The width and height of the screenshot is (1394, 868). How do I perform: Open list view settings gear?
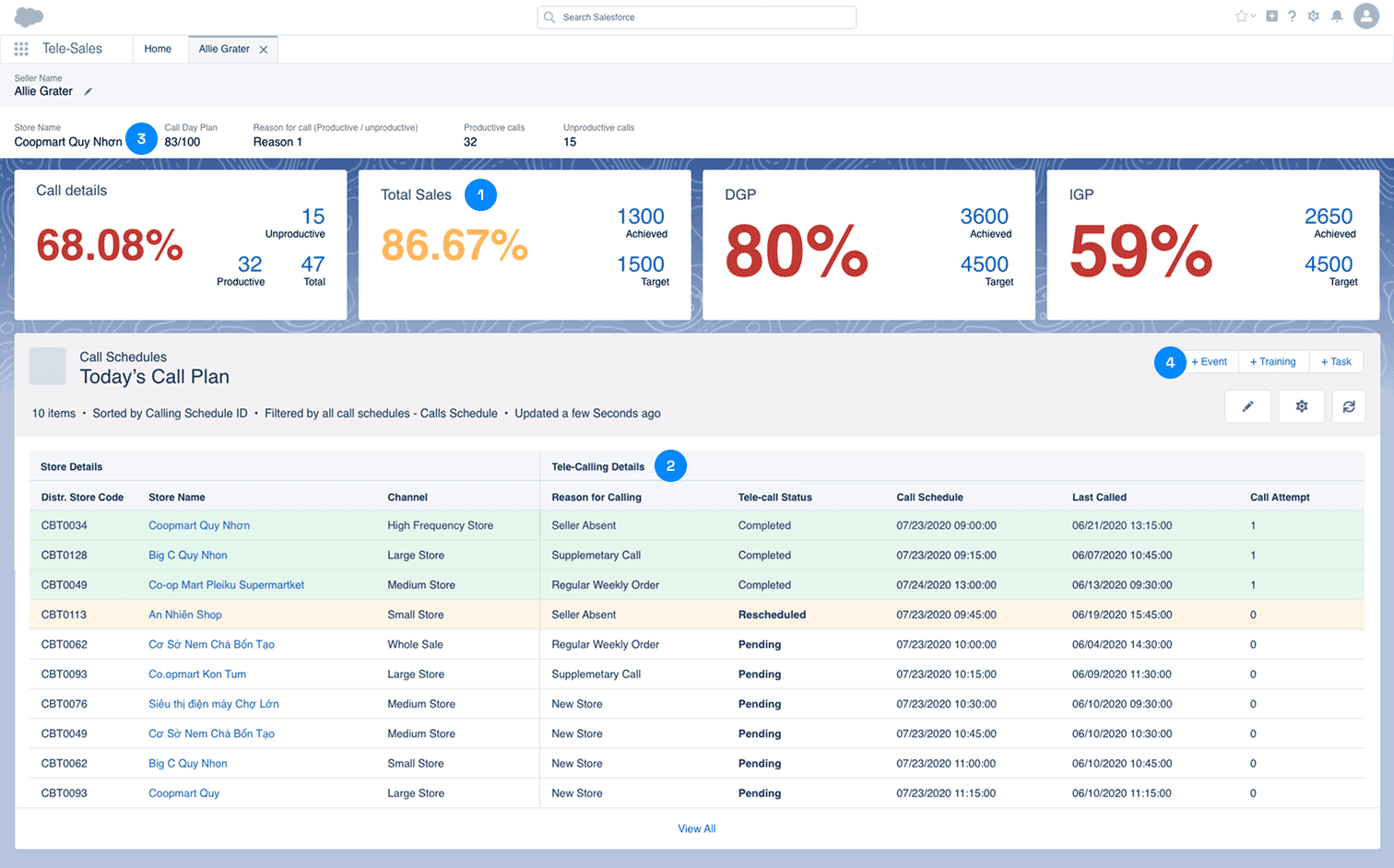1301,406
